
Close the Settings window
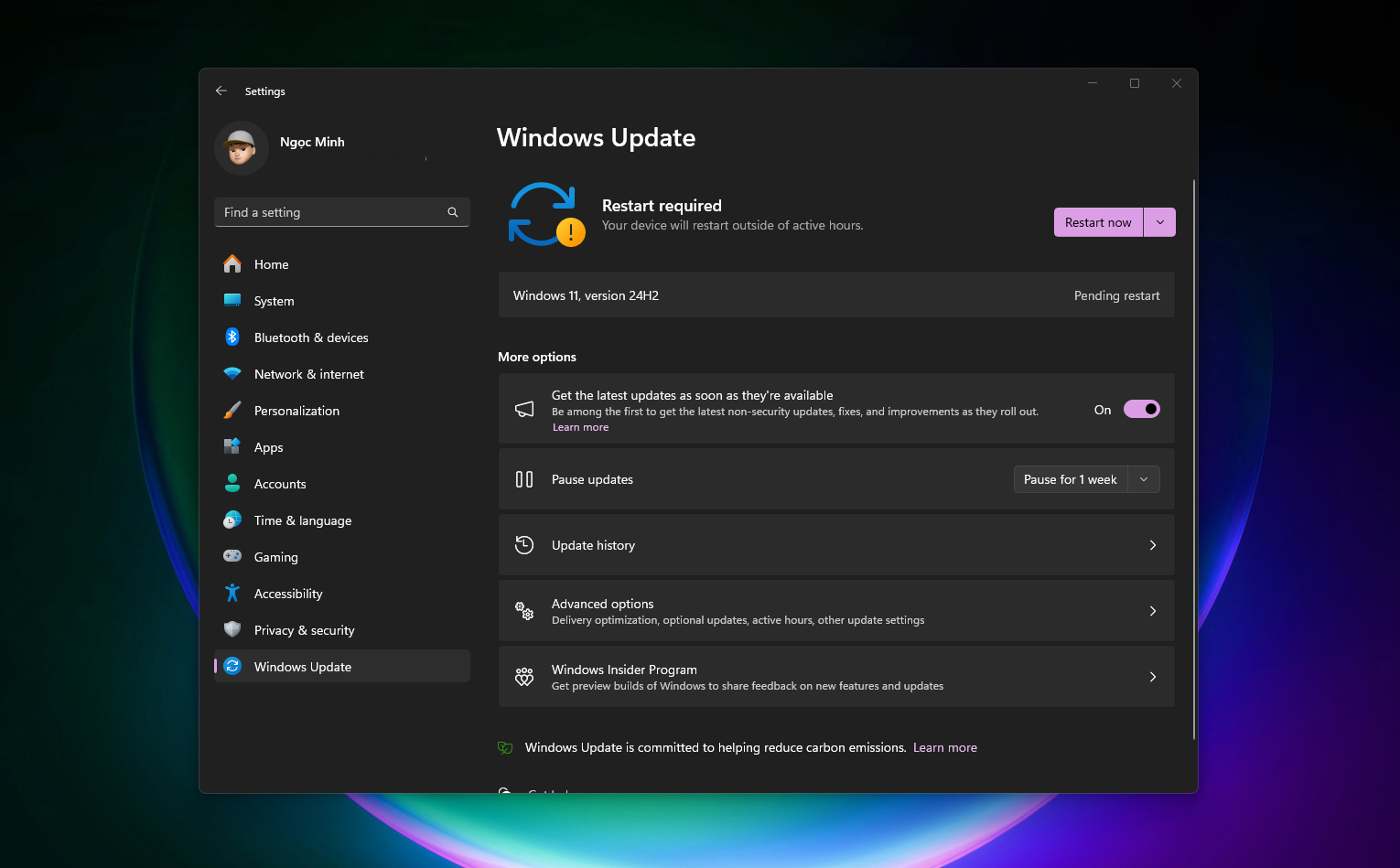(1177, 83)
